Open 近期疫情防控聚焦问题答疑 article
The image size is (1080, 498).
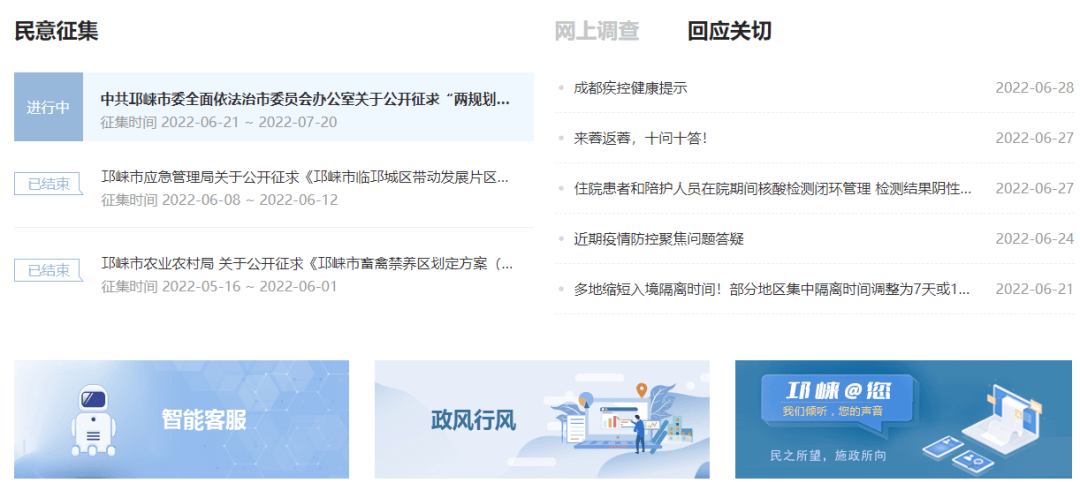click(658, 239)
